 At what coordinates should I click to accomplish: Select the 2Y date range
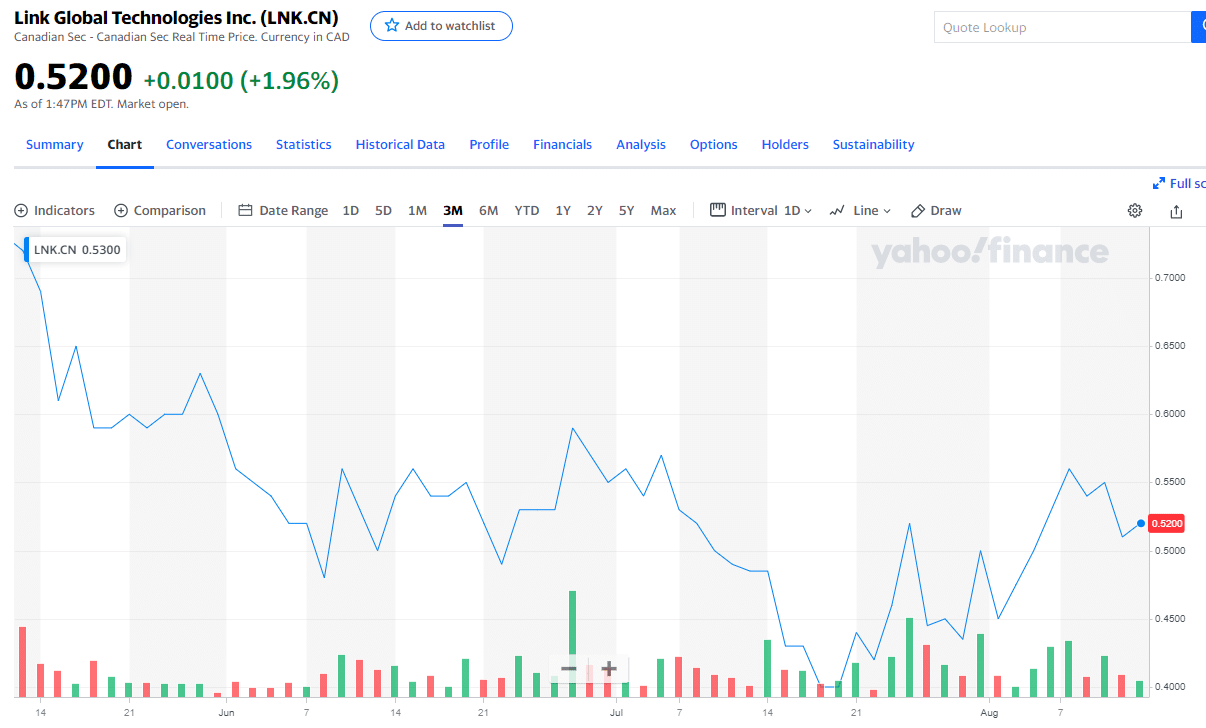(x=595, y=210)
